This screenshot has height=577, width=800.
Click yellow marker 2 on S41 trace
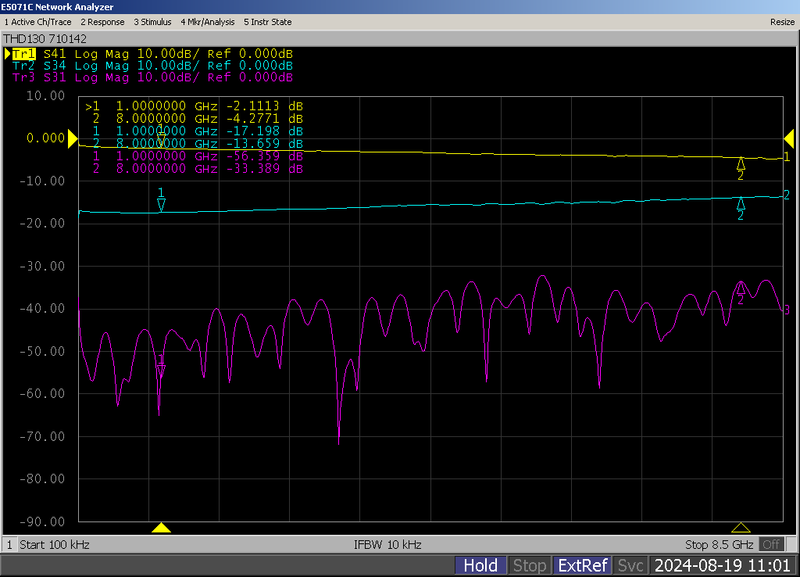coord(741,164)
